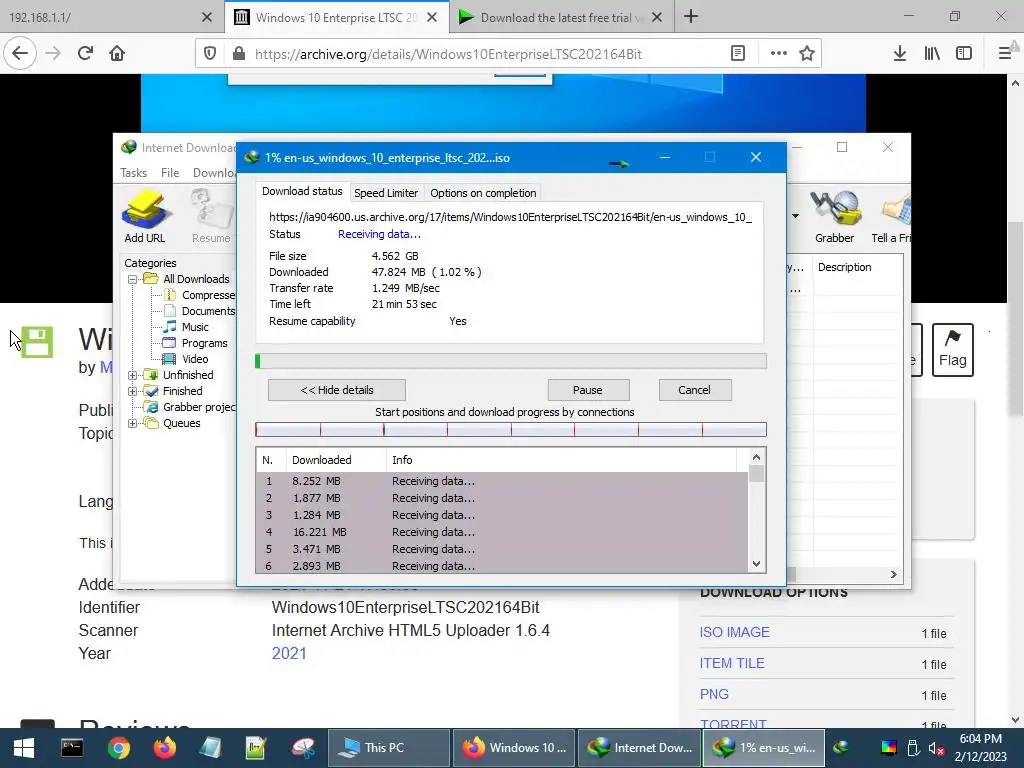
Task: Open Windows Start menu
Action: [x=24, y=748]
